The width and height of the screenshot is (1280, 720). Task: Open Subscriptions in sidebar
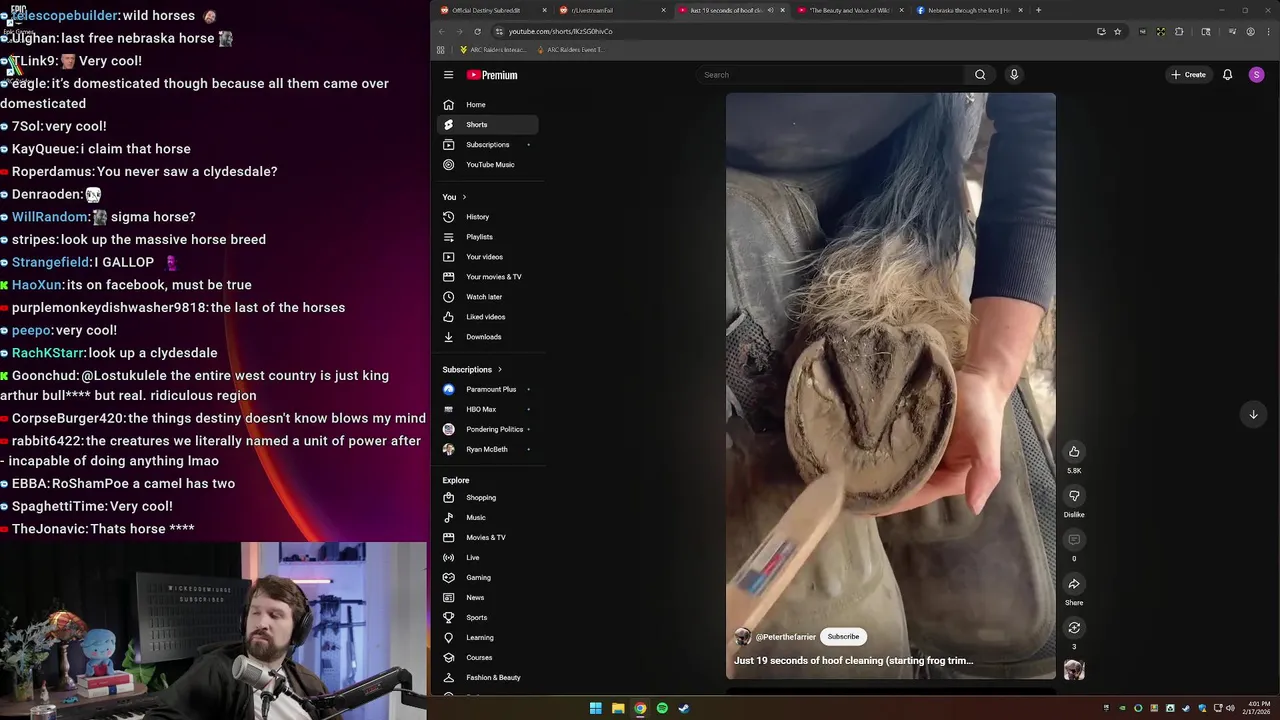488,145
